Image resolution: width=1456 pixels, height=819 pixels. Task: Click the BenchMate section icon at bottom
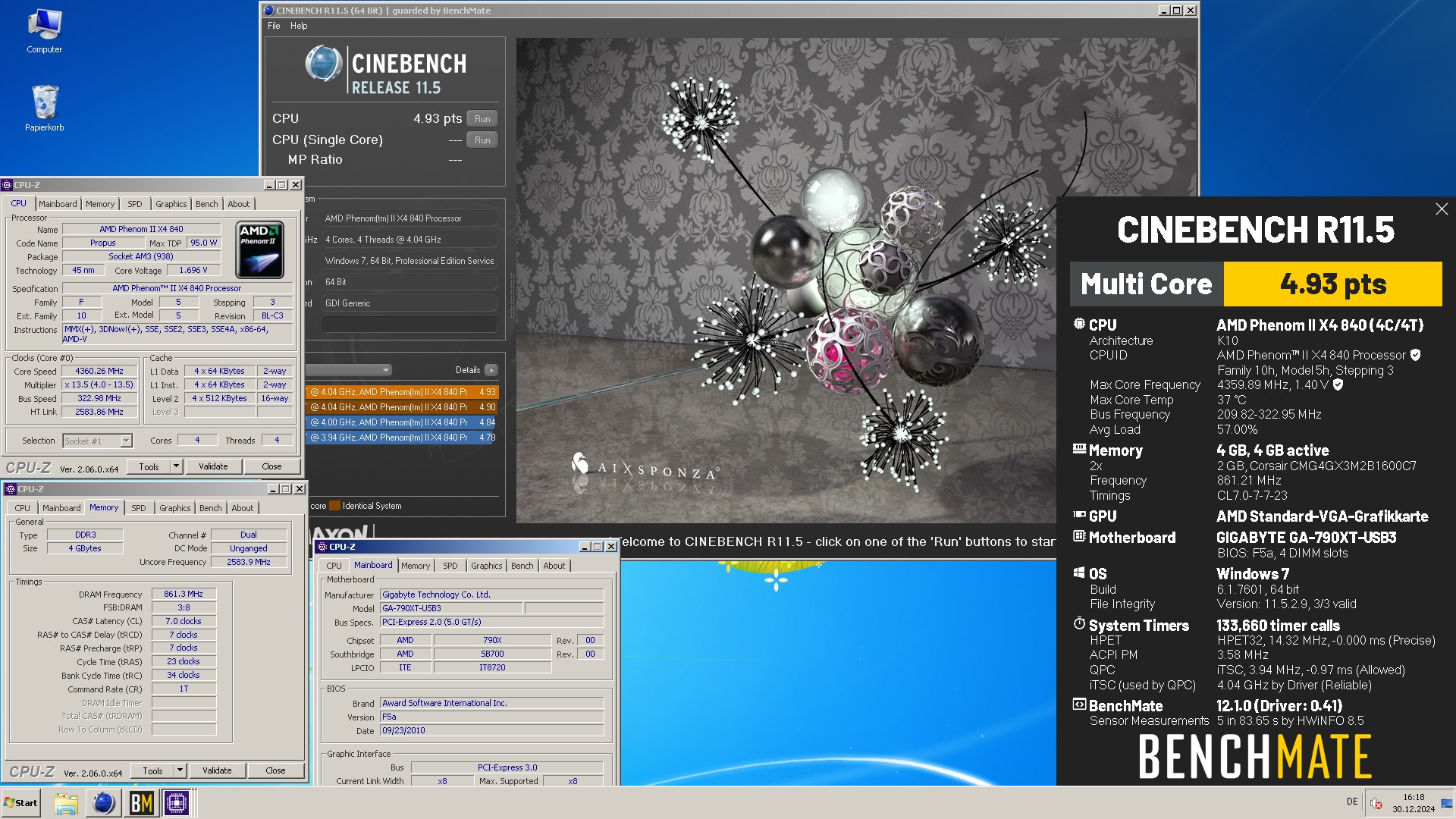1079,704
